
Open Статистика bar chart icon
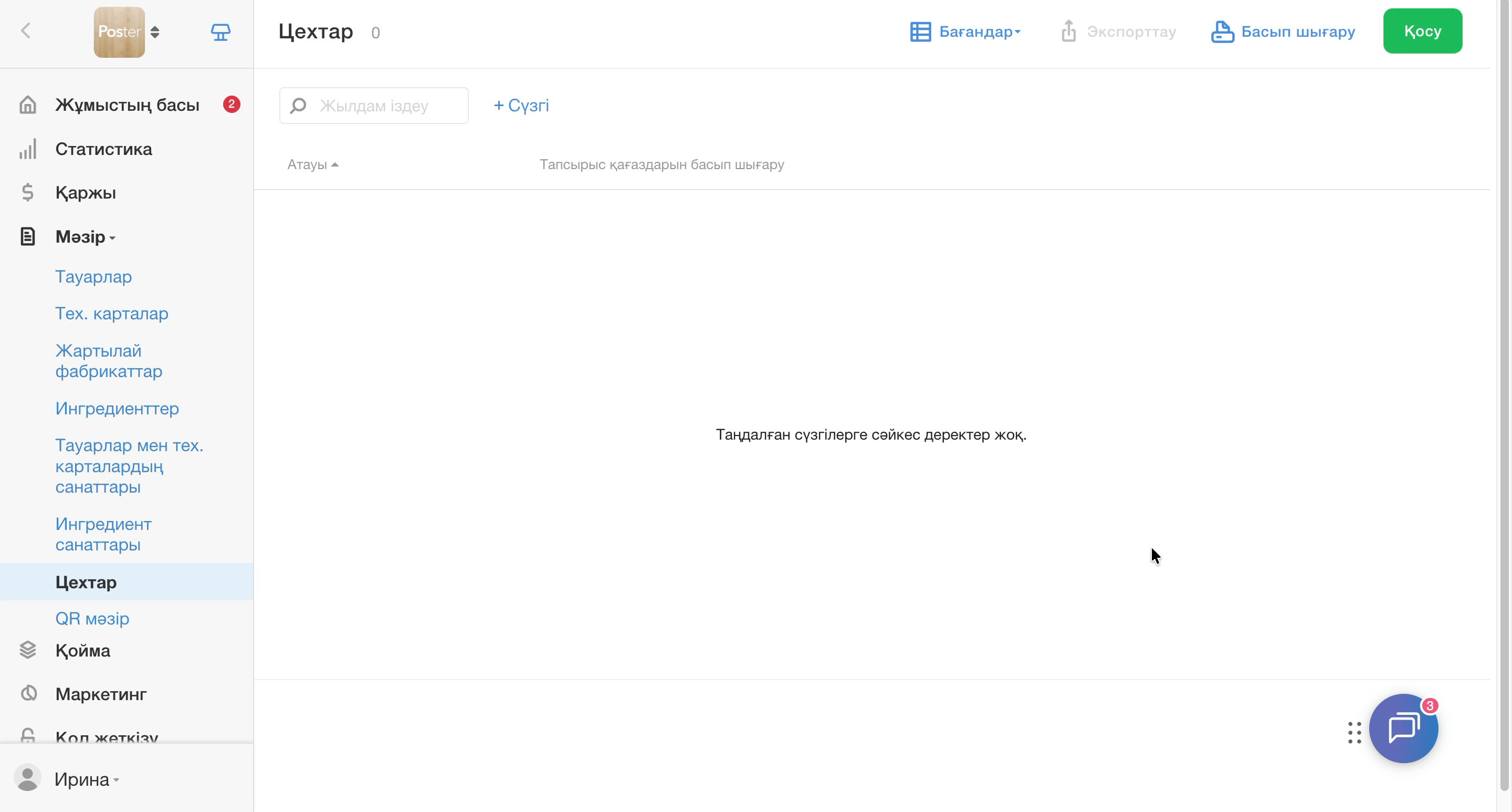[28, 149]
